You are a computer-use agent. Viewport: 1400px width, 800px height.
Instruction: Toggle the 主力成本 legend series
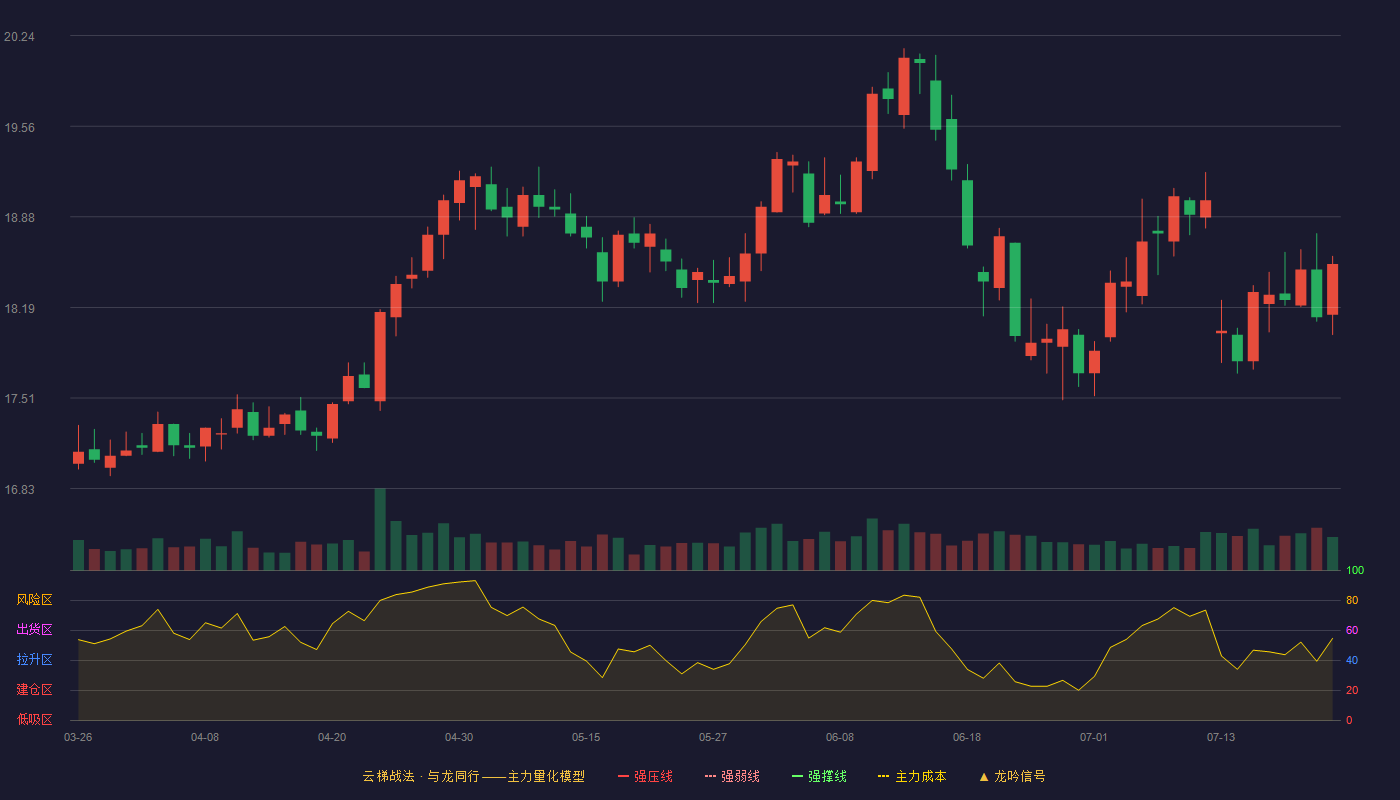[912, 776]
